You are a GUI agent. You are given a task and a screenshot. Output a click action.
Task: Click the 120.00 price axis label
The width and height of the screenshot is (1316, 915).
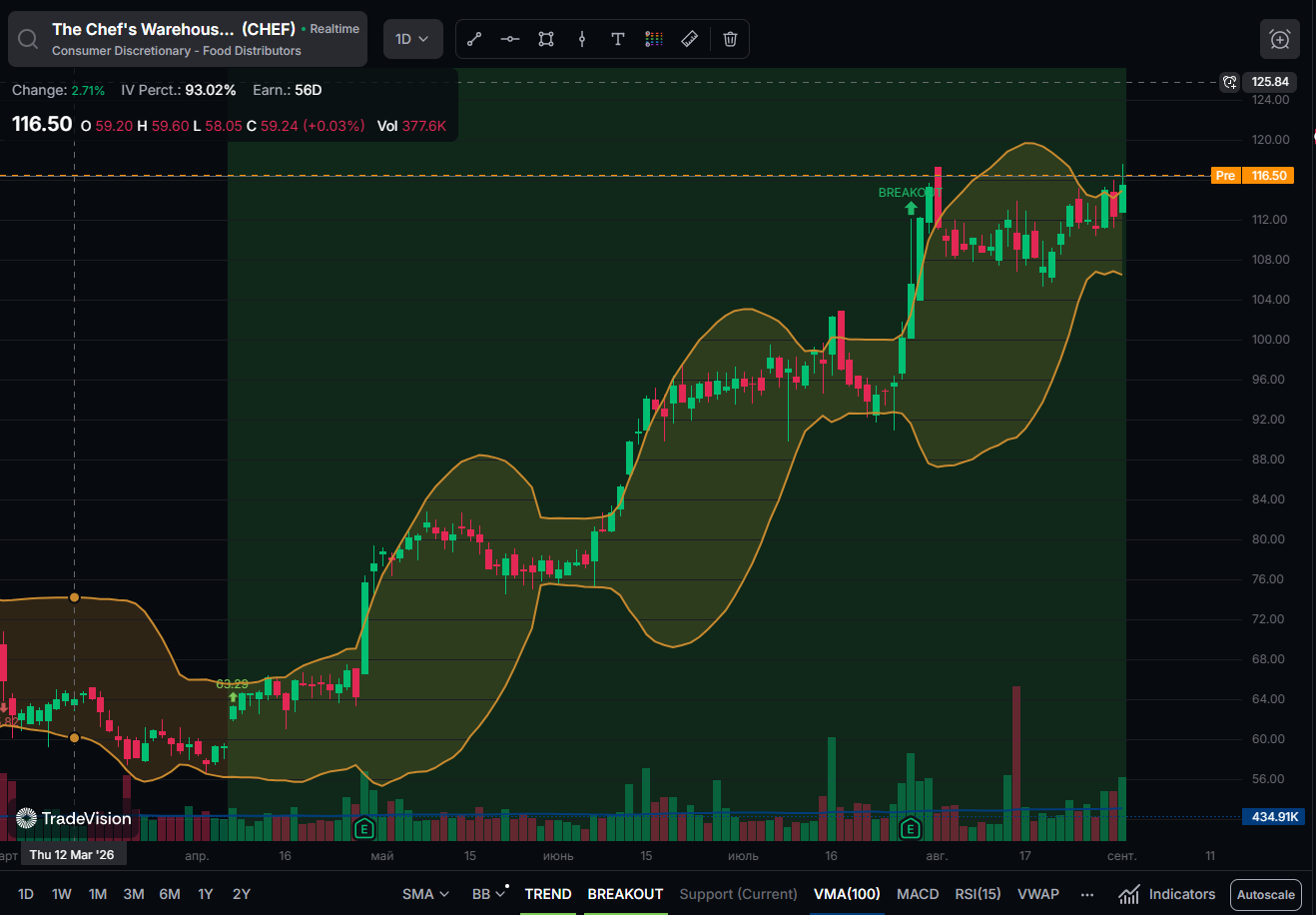(x=1270, y=140)
